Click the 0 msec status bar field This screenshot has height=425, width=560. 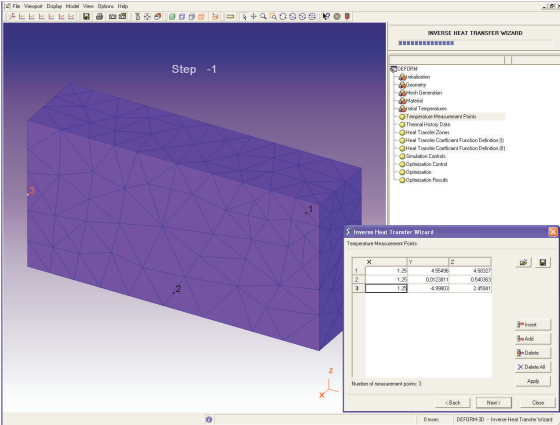(x=431, y=420)
